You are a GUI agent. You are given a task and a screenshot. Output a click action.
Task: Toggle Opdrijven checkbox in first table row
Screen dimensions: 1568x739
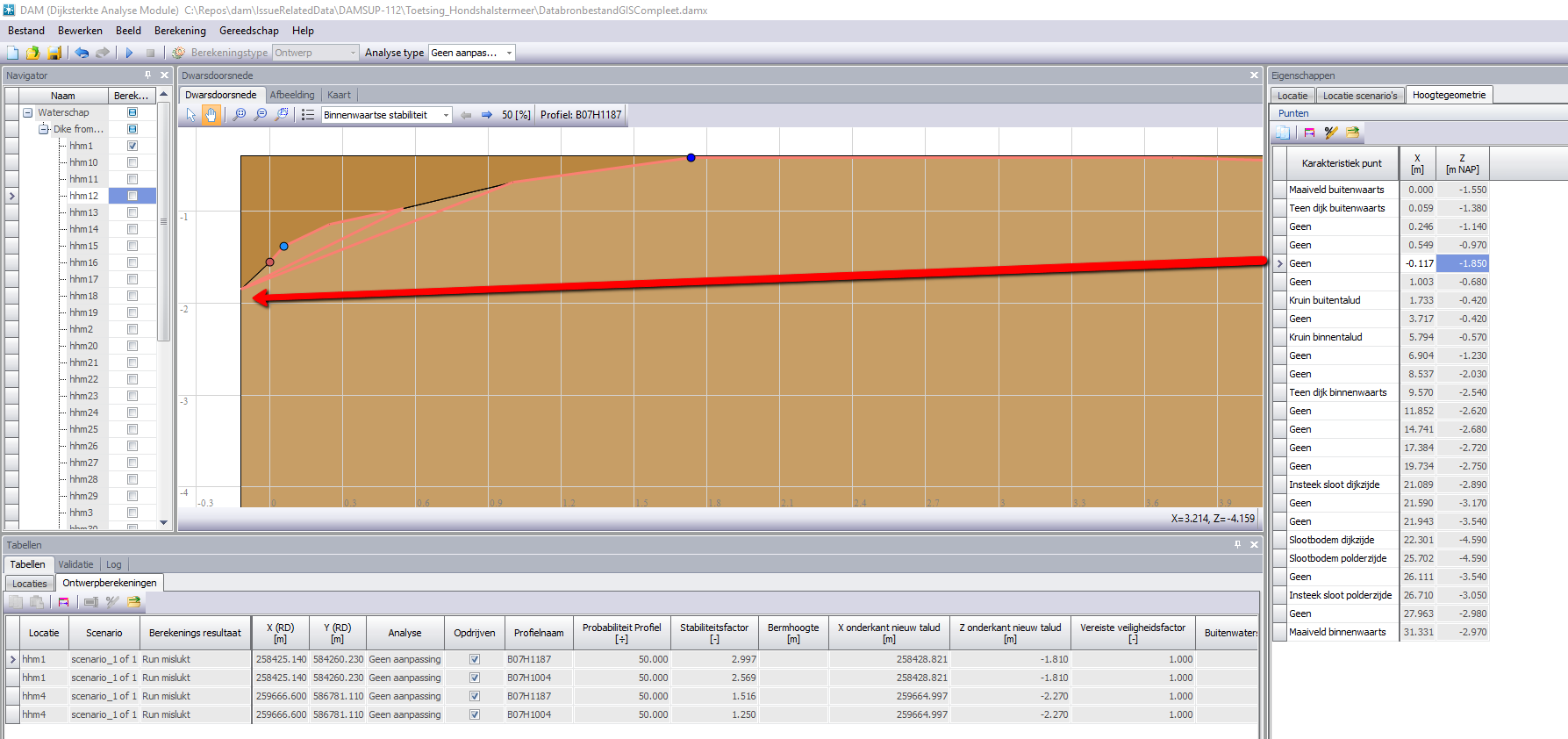[475, 659]
